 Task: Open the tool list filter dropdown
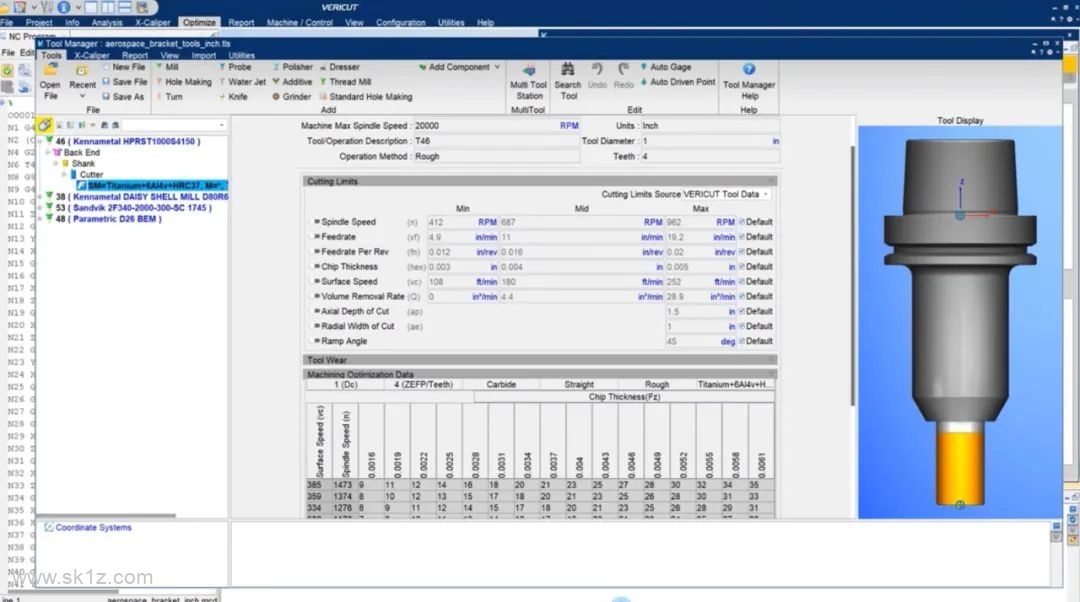[221, 125]
